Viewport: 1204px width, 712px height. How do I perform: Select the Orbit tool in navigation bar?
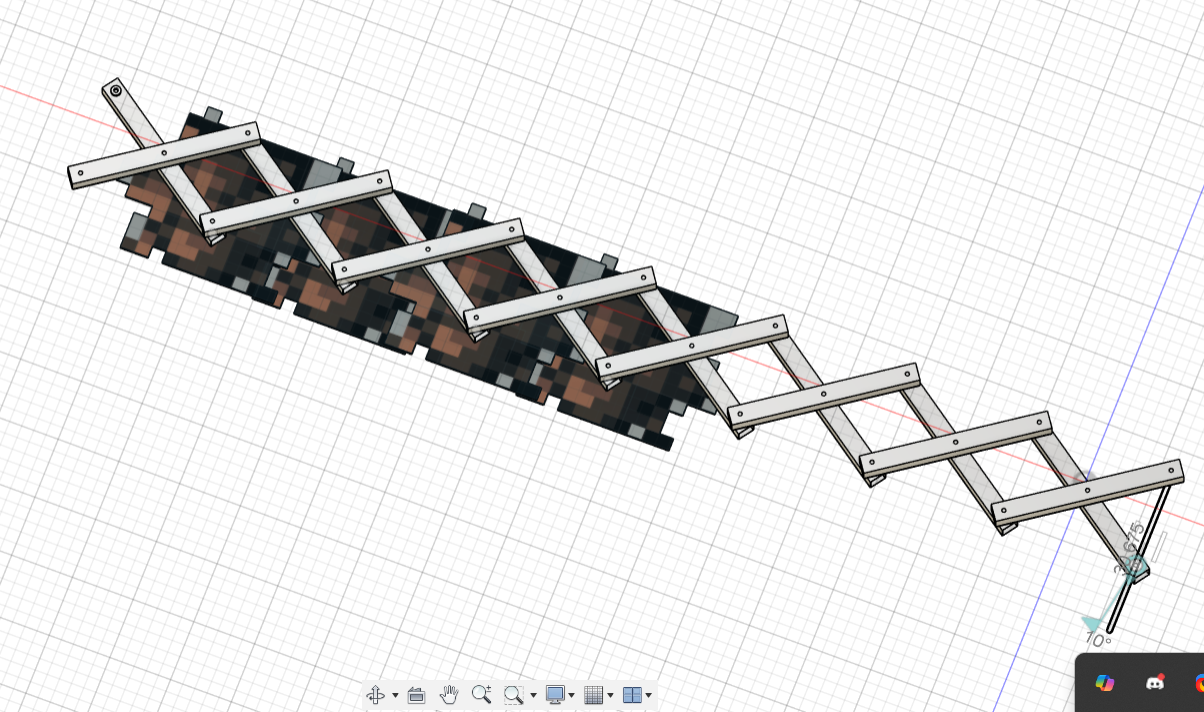[376, 695]
